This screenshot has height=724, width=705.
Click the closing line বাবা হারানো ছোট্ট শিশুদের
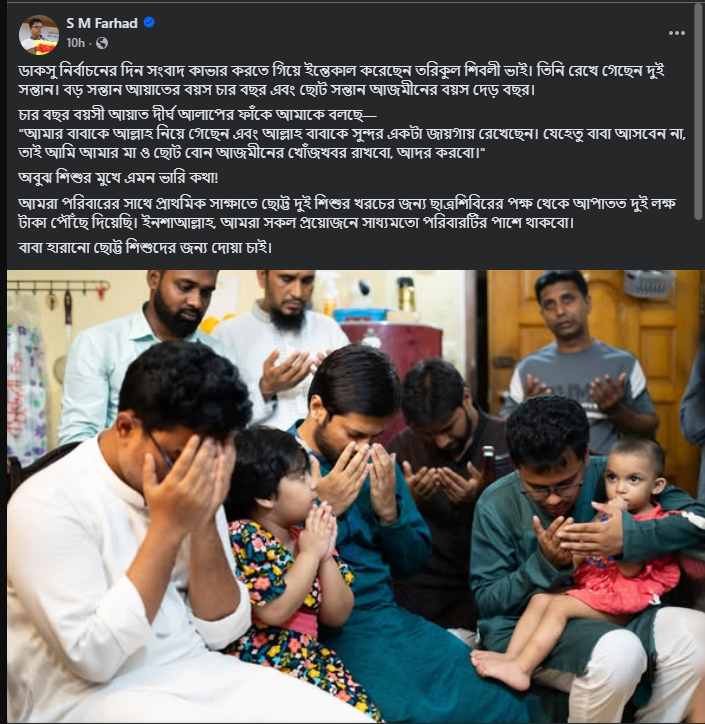click(145, 247)
